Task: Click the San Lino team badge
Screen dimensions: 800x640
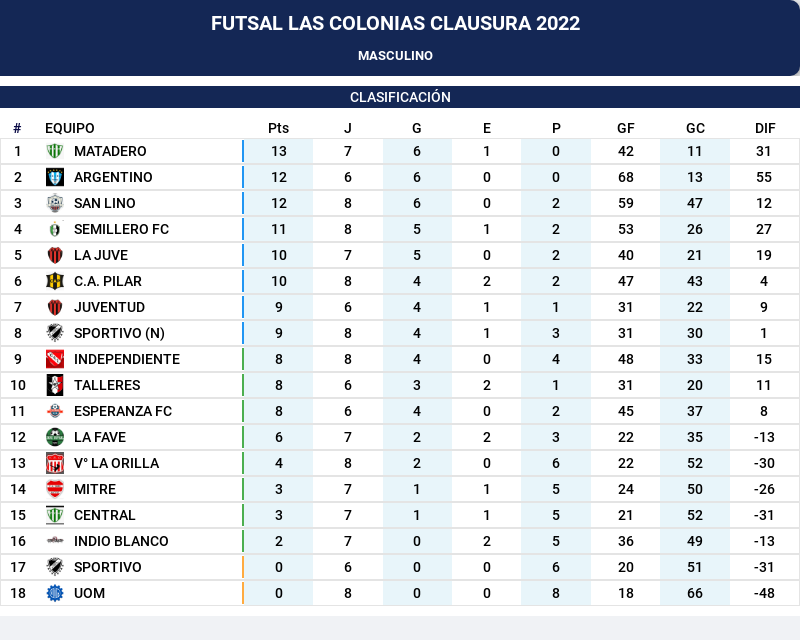Action: coord(55,203)
